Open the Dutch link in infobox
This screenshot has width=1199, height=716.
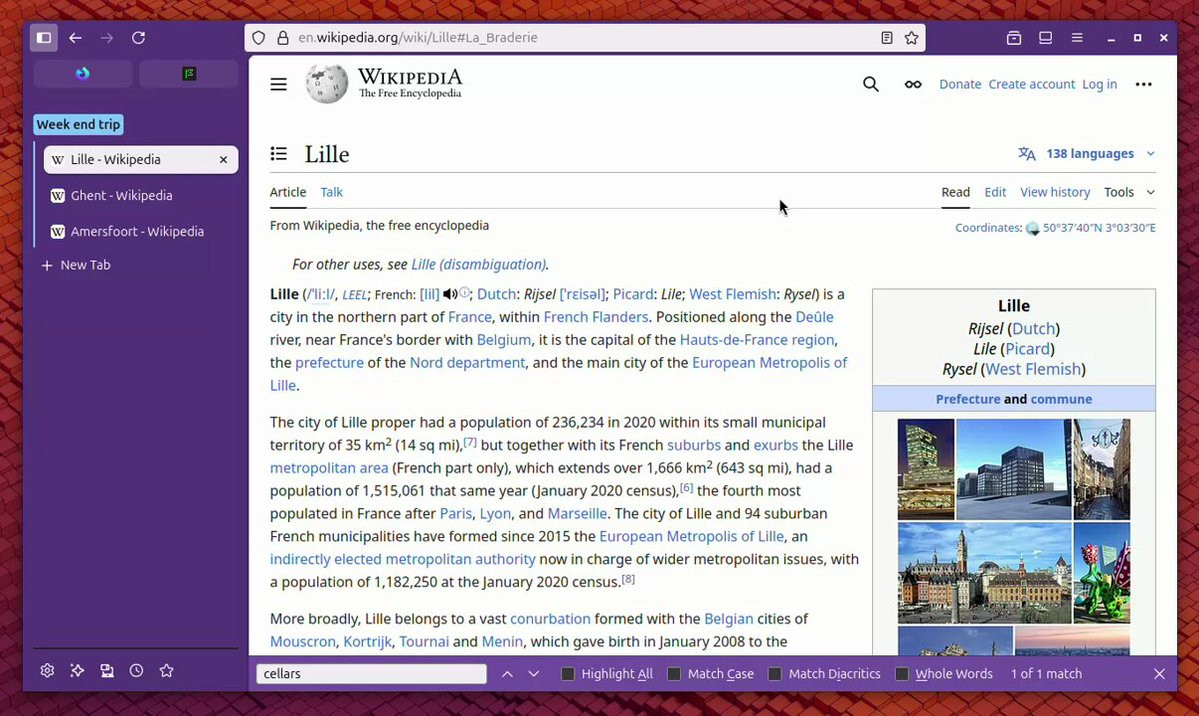pos(1033,329)
